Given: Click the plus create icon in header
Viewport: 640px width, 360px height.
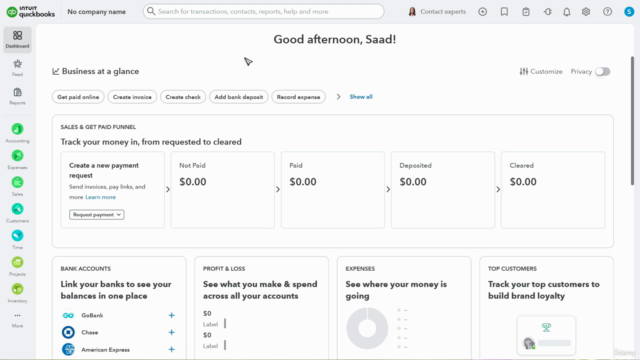Looking at the screenshot, I should [x=482, y=12].
